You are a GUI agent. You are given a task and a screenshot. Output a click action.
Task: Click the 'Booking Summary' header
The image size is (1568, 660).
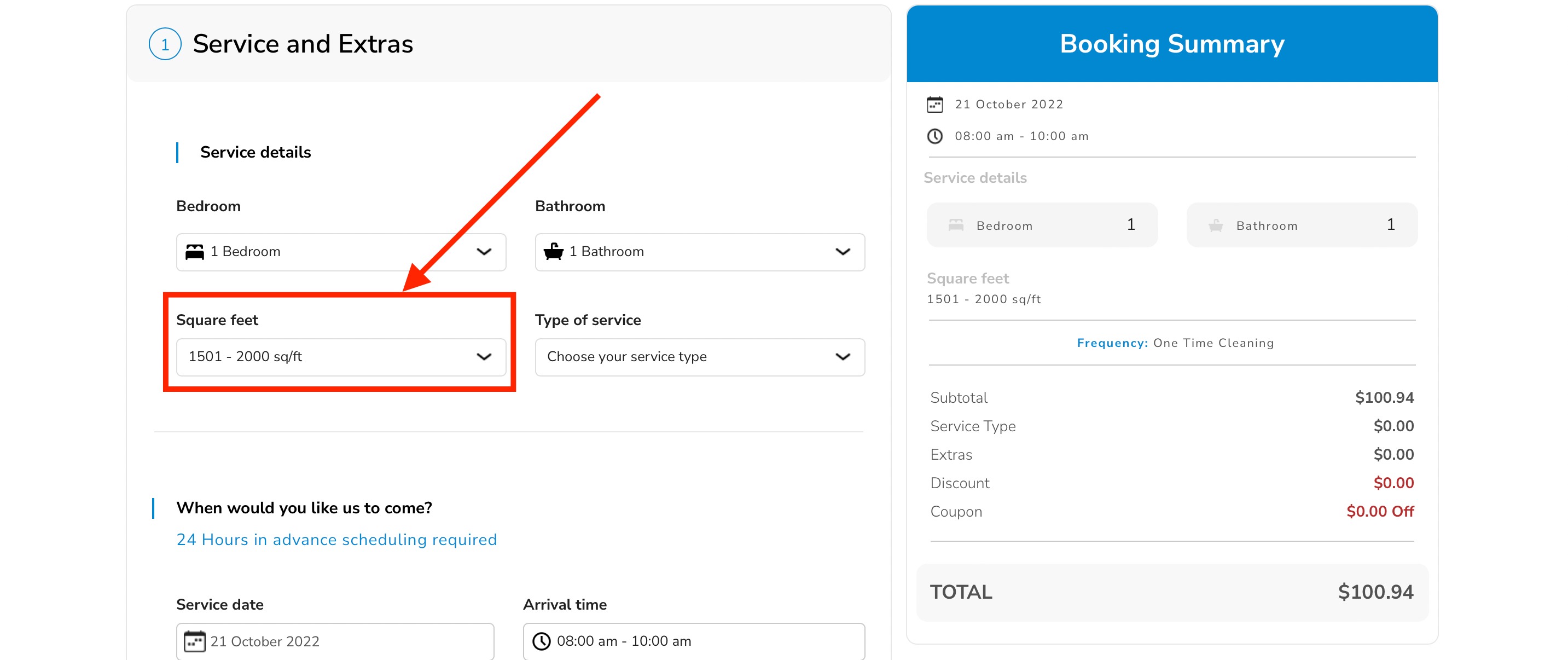[x=1172, y=44]
